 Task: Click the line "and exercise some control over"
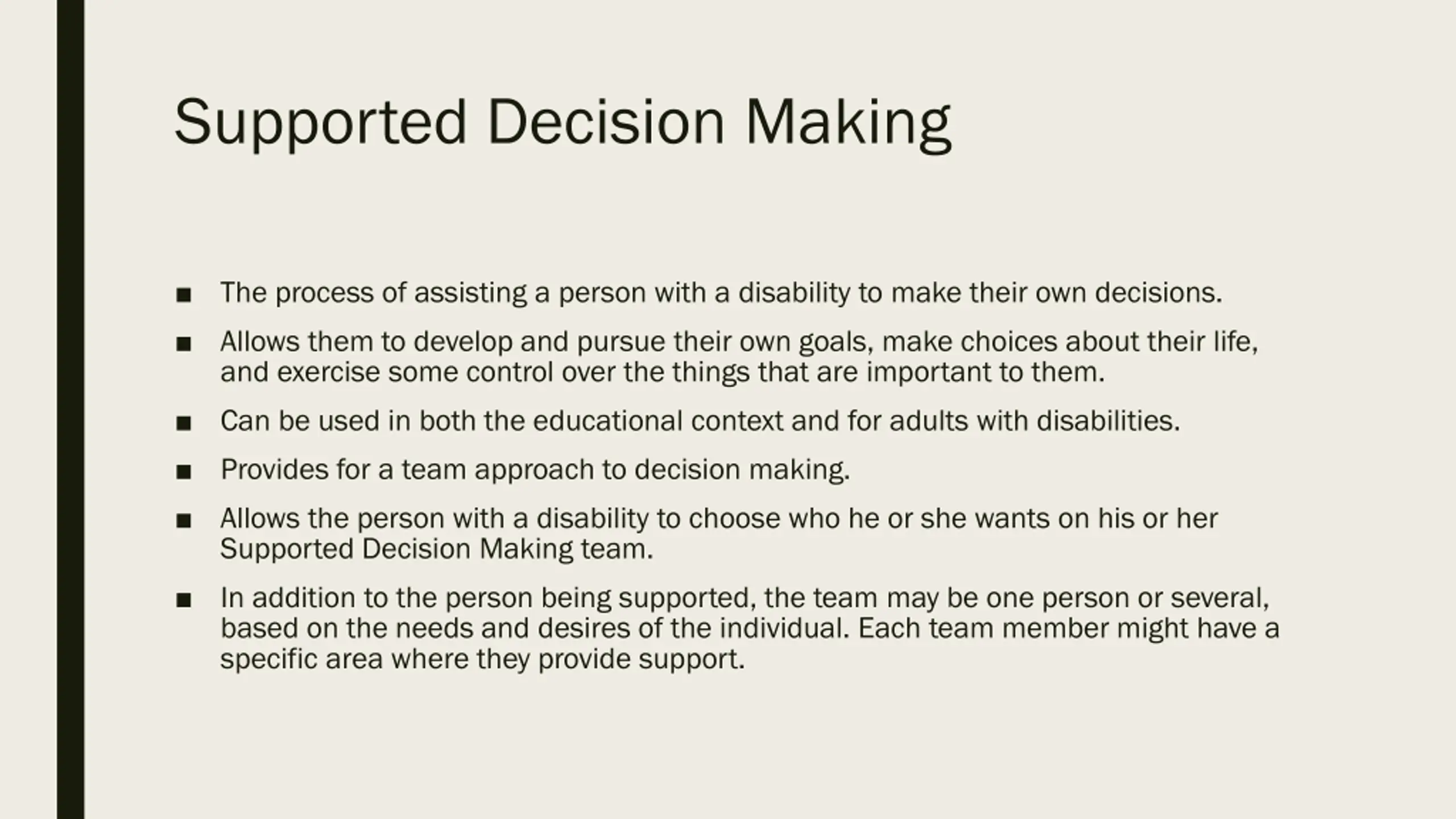663,373
